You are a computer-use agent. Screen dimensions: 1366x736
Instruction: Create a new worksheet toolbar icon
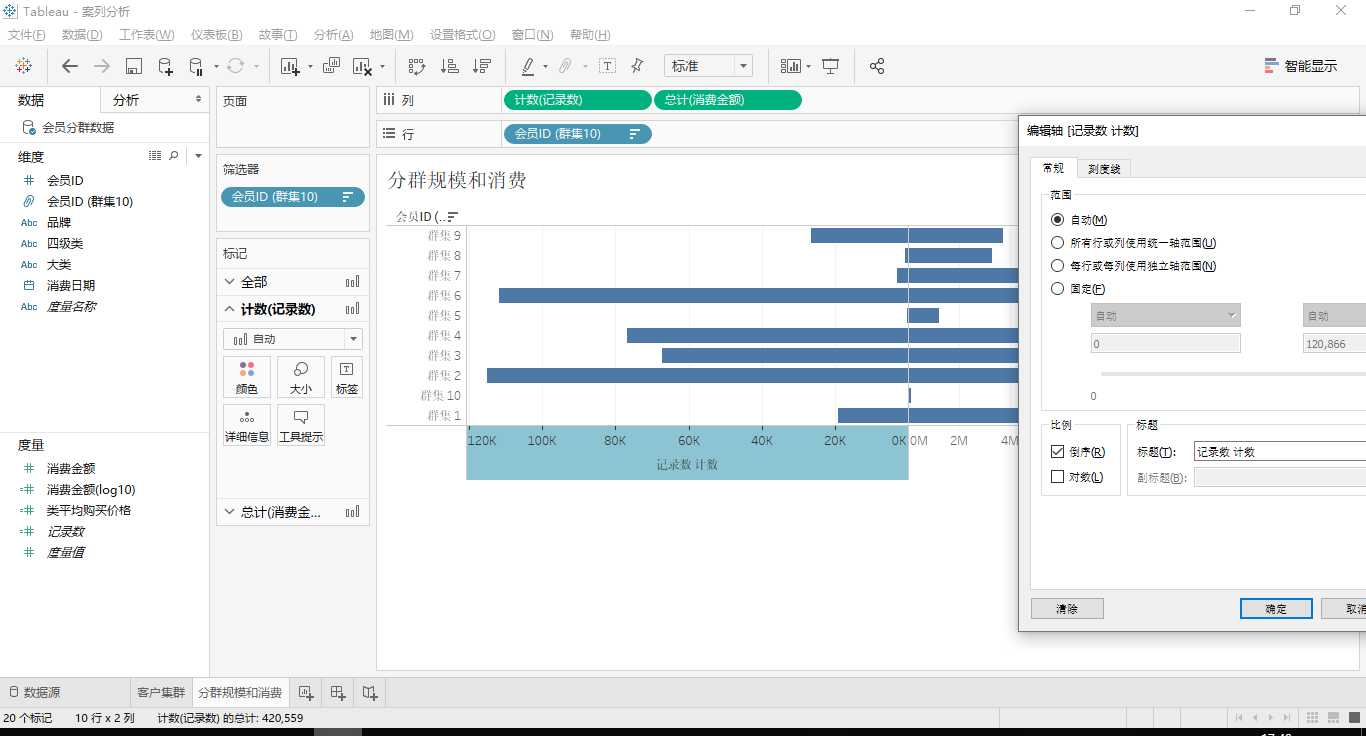pyautogui.click(x=290, y=66)
